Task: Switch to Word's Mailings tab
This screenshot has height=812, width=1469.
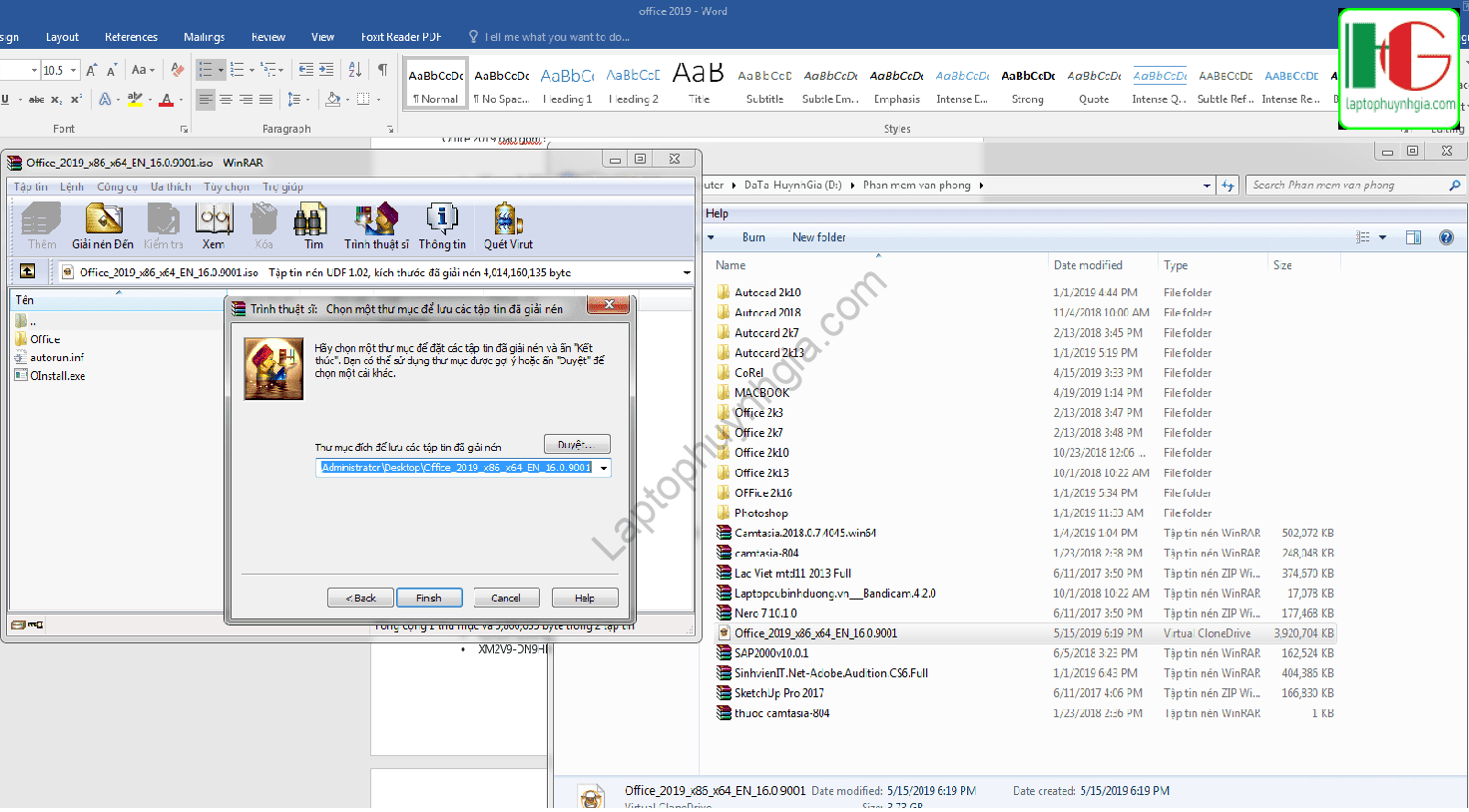Action: point(204,37)
